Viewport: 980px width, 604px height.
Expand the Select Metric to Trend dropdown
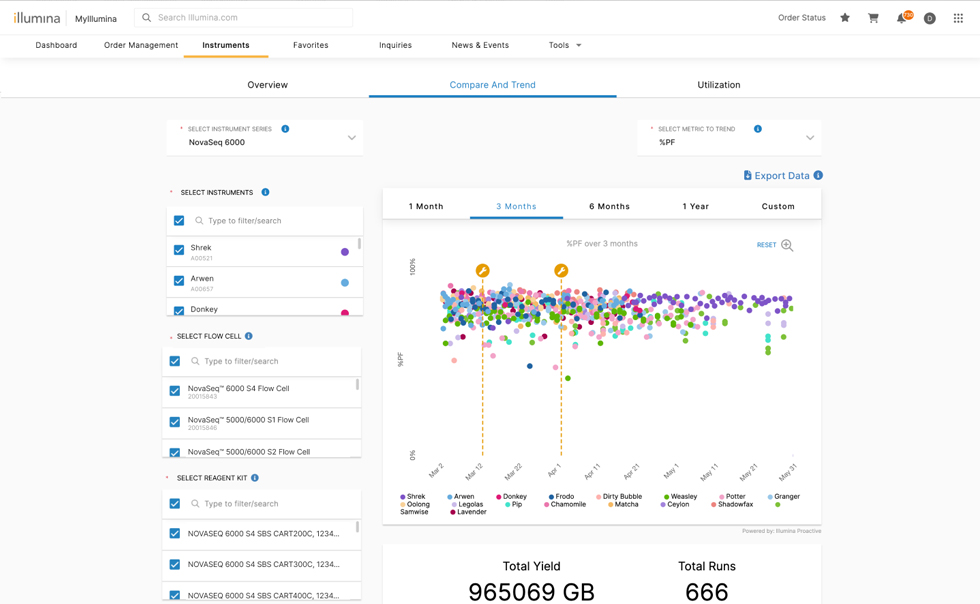809,138
